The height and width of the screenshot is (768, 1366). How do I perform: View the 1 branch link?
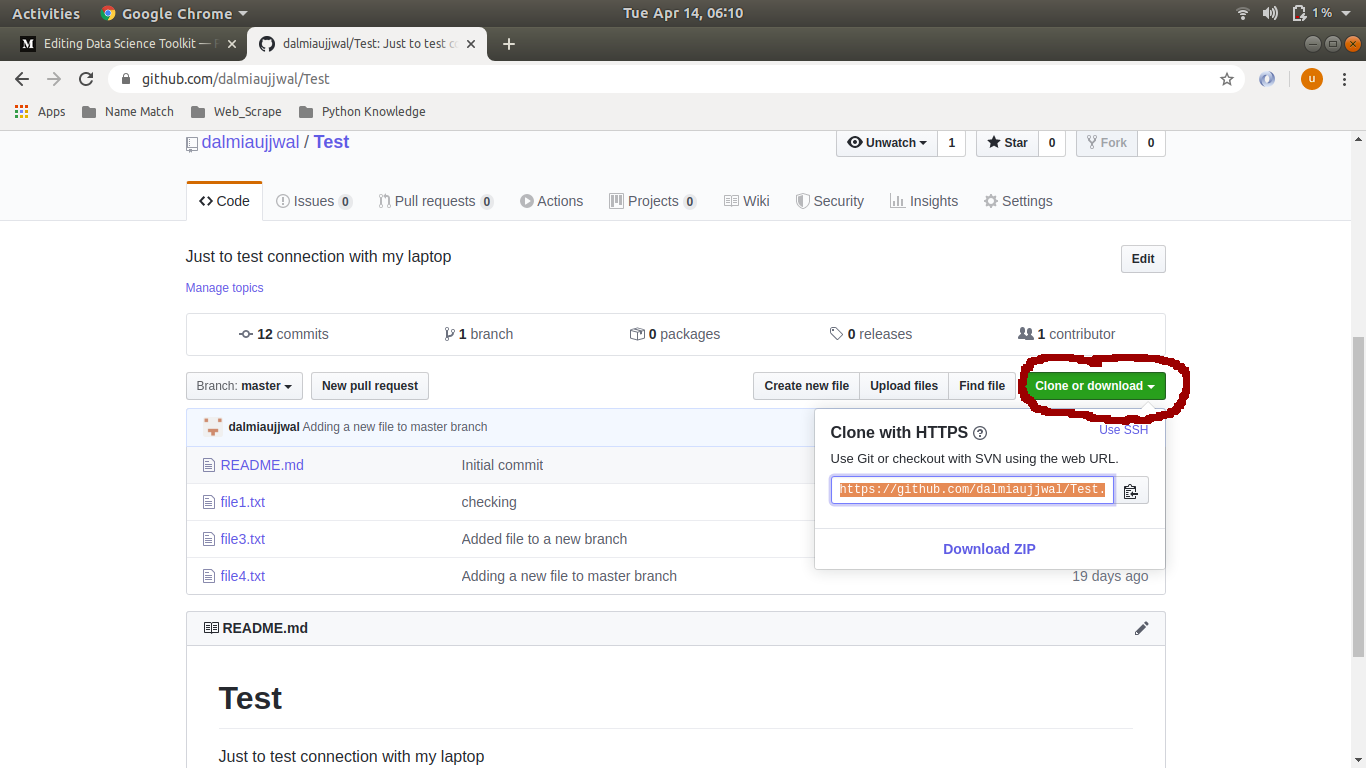point(479,334)
